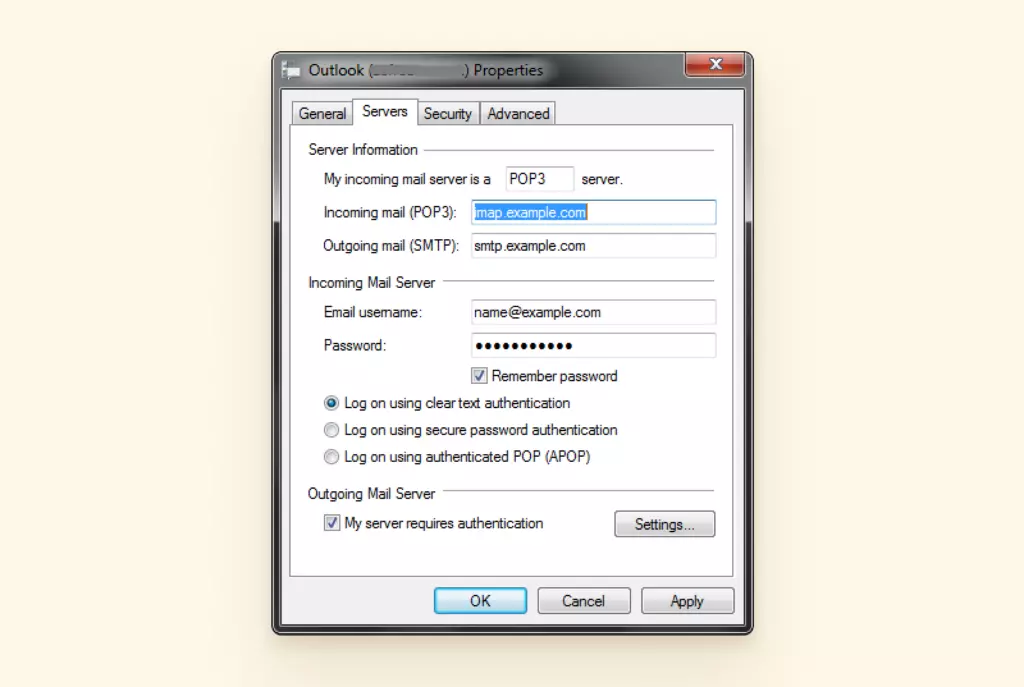Click the Outgoing Mail Server section label

point(371,494)
